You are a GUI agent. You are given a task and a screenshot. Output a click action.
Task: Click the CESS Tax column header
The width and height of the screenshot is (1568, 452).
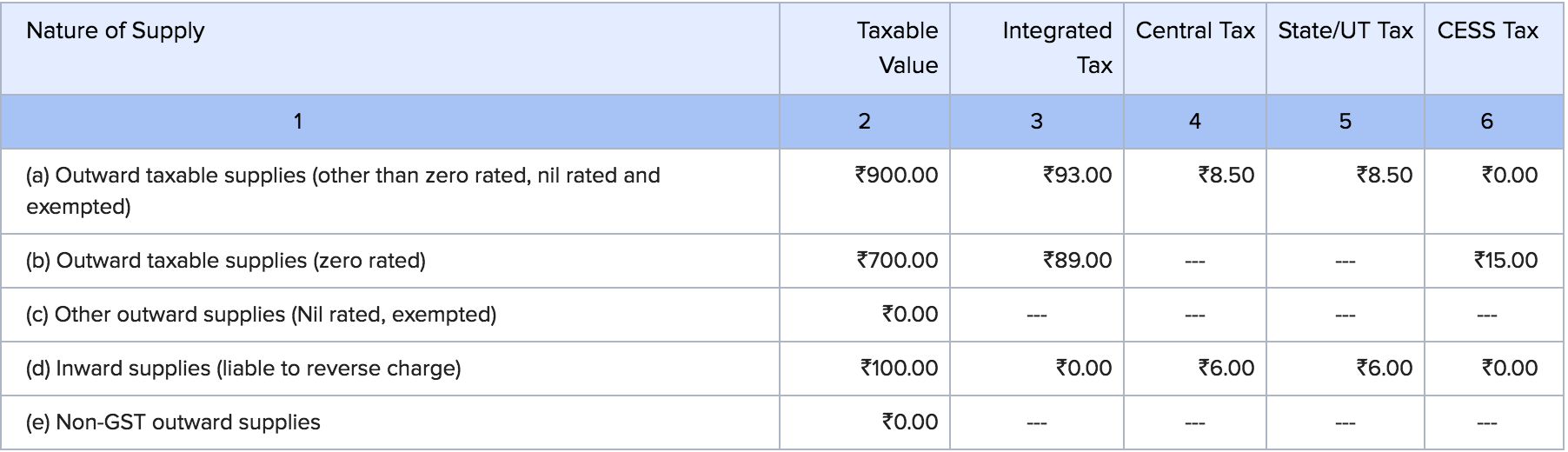point(1487,31)
